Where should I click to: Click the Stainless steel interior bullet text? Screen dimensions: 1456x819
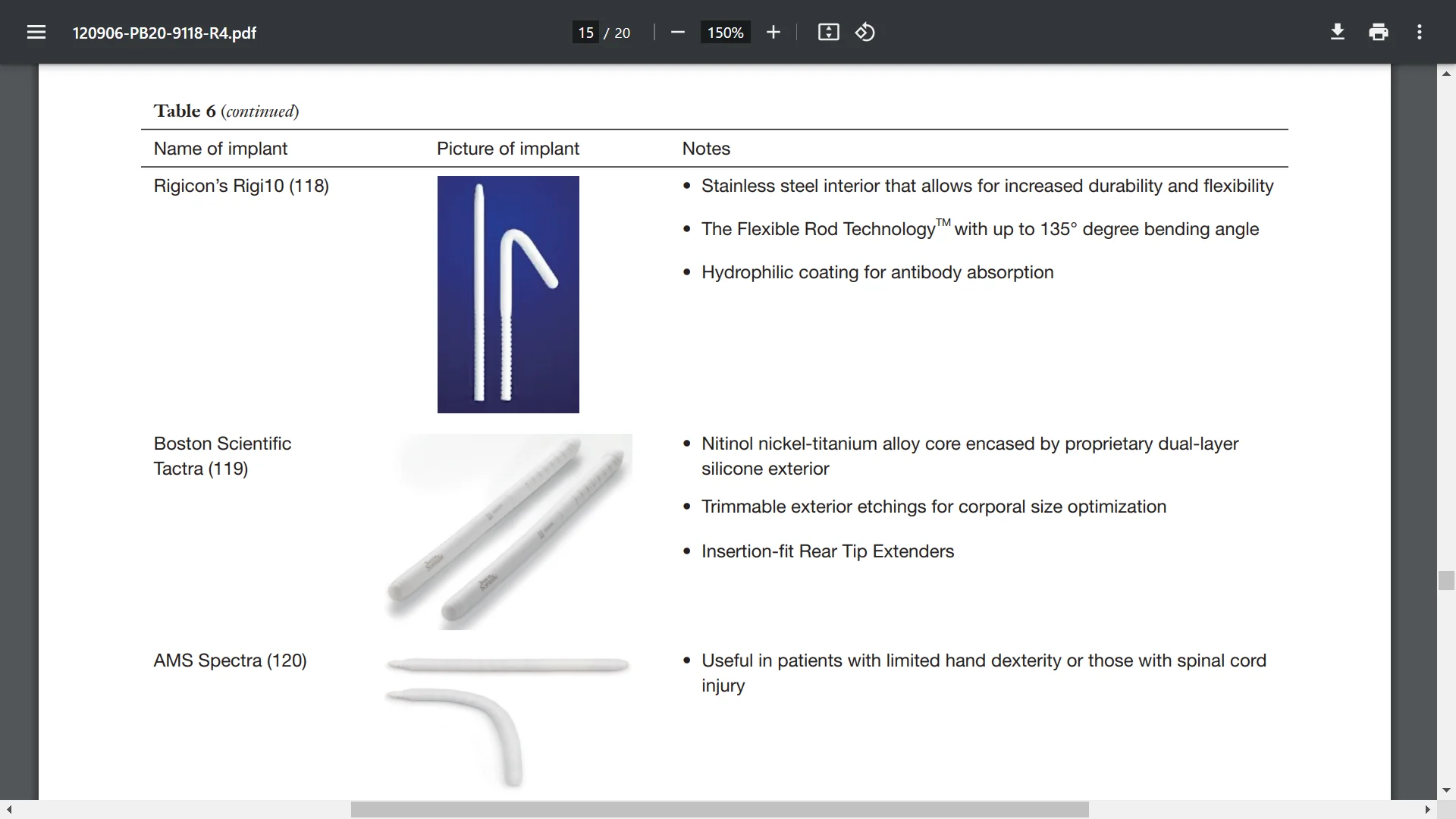coord(987,186)
